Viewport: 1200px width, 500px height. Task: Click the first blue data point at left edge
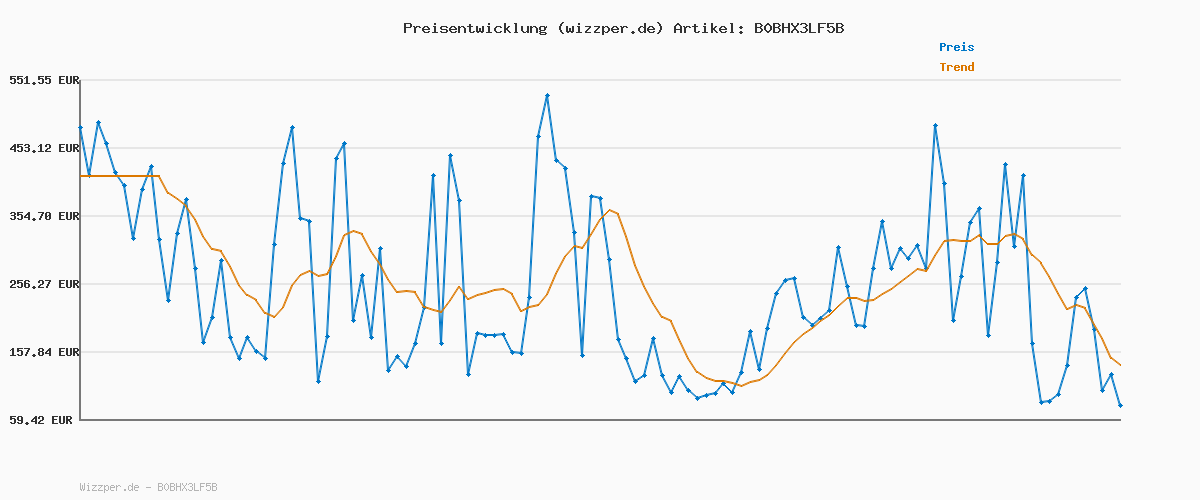81,128
